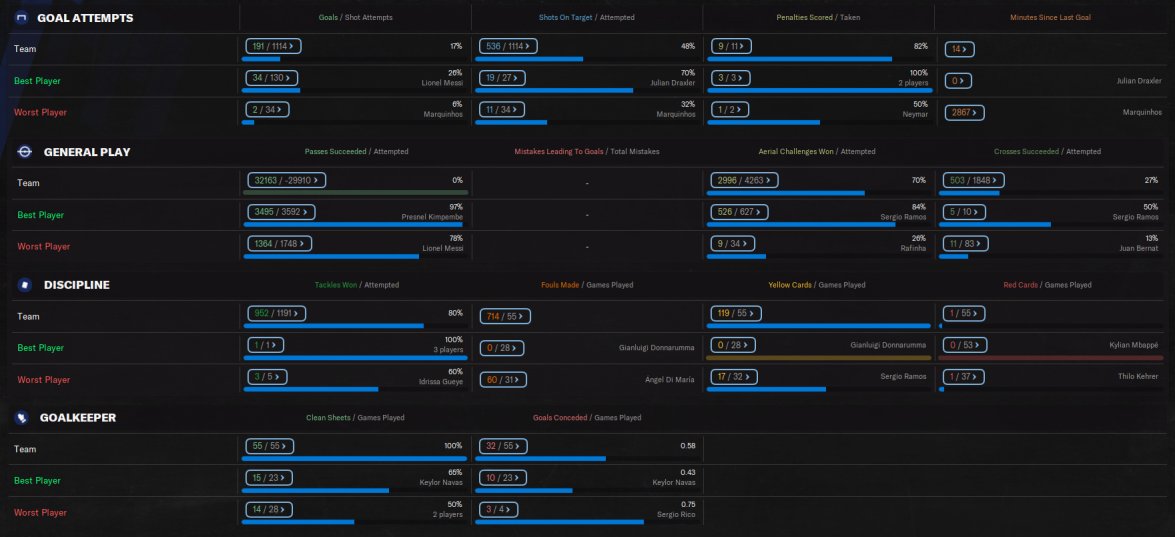Click Red Cards / Games Played header
Viewport: 1175px width, 537px height.
click(1047, 285)
